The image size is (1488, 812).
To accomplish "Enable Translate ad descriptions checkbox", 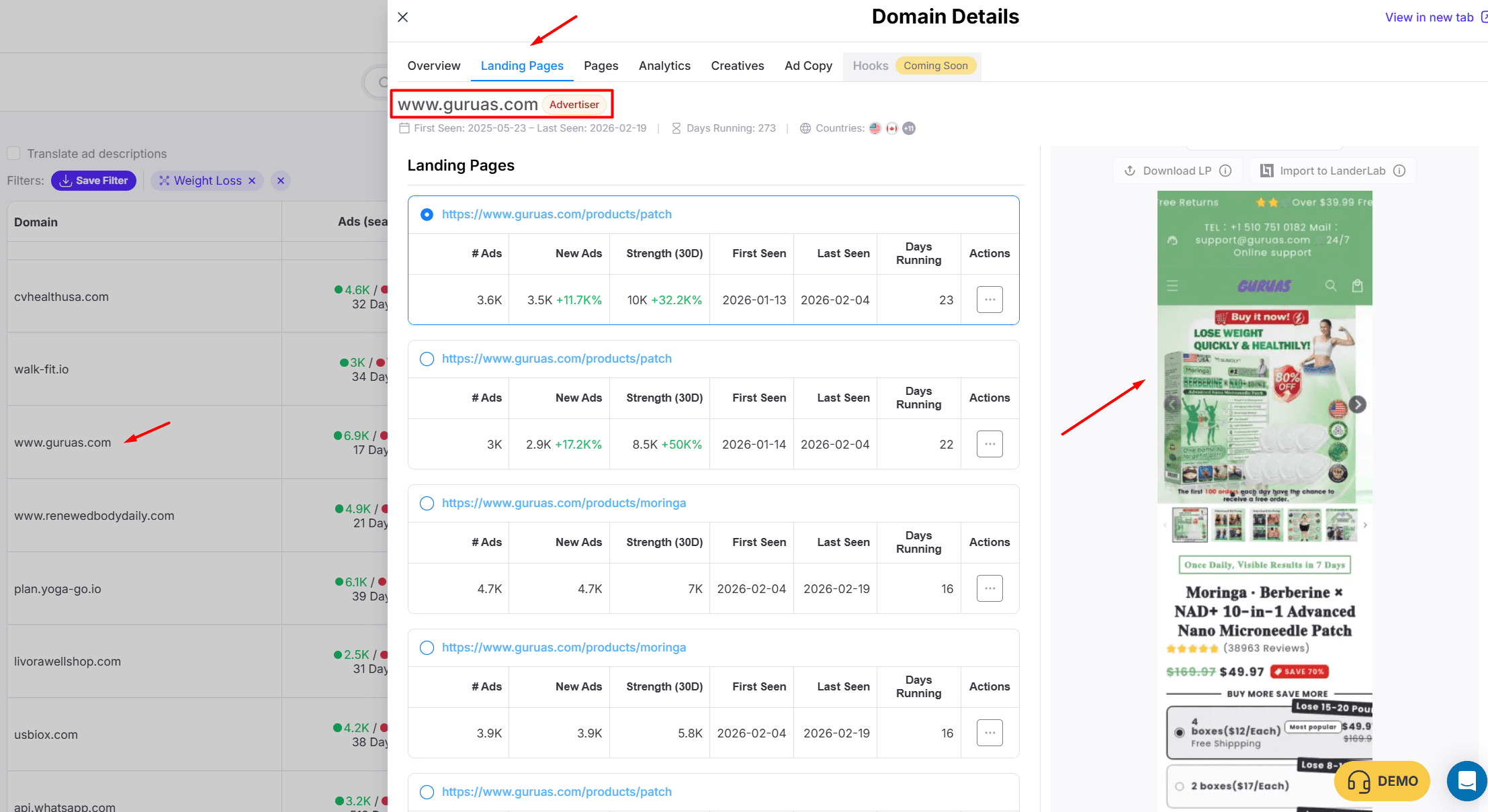I will (x=13, y=154).
